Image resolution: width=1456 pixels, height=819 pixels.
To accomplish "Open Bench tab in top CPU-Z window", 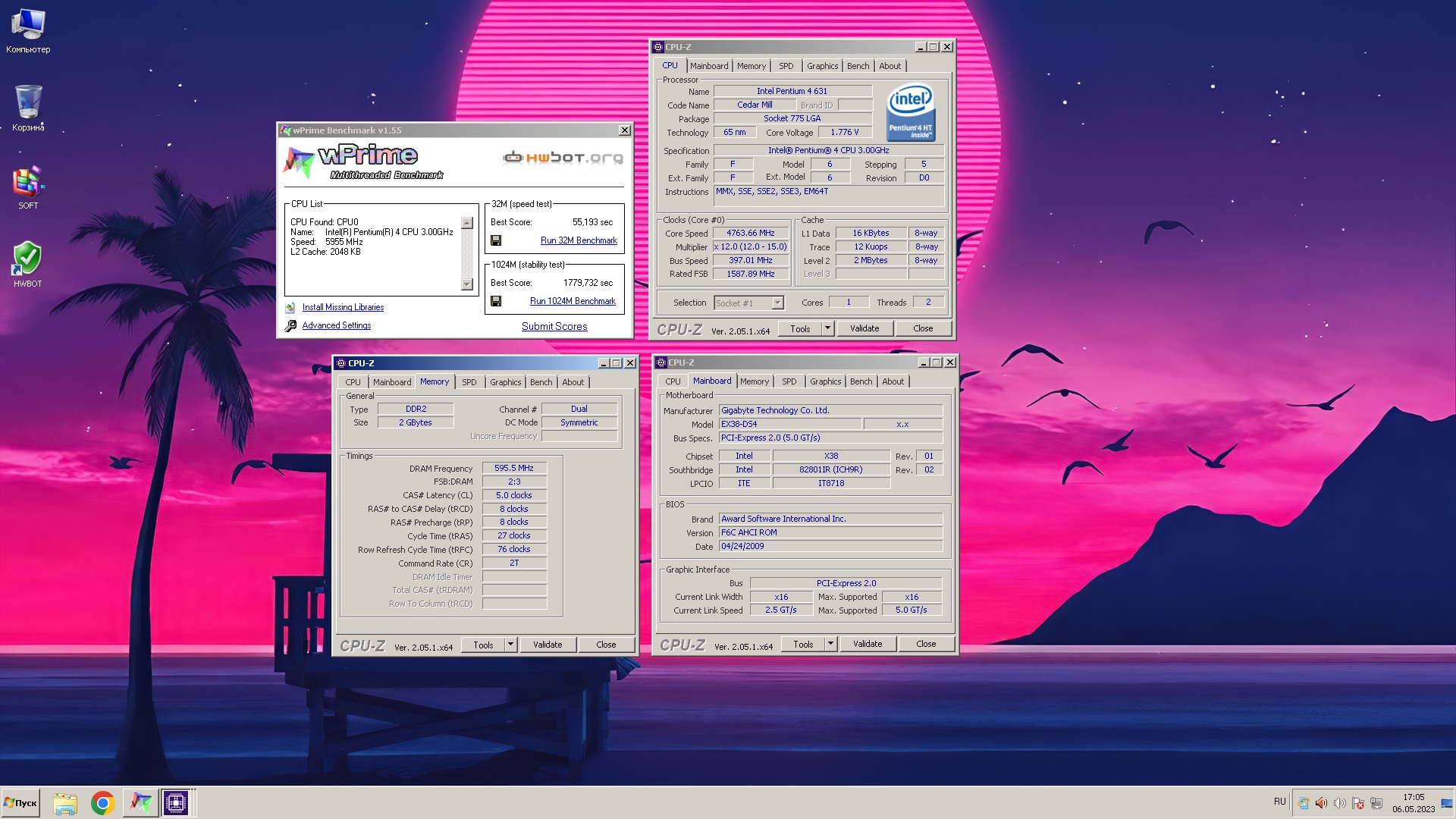I will point(858,66).
